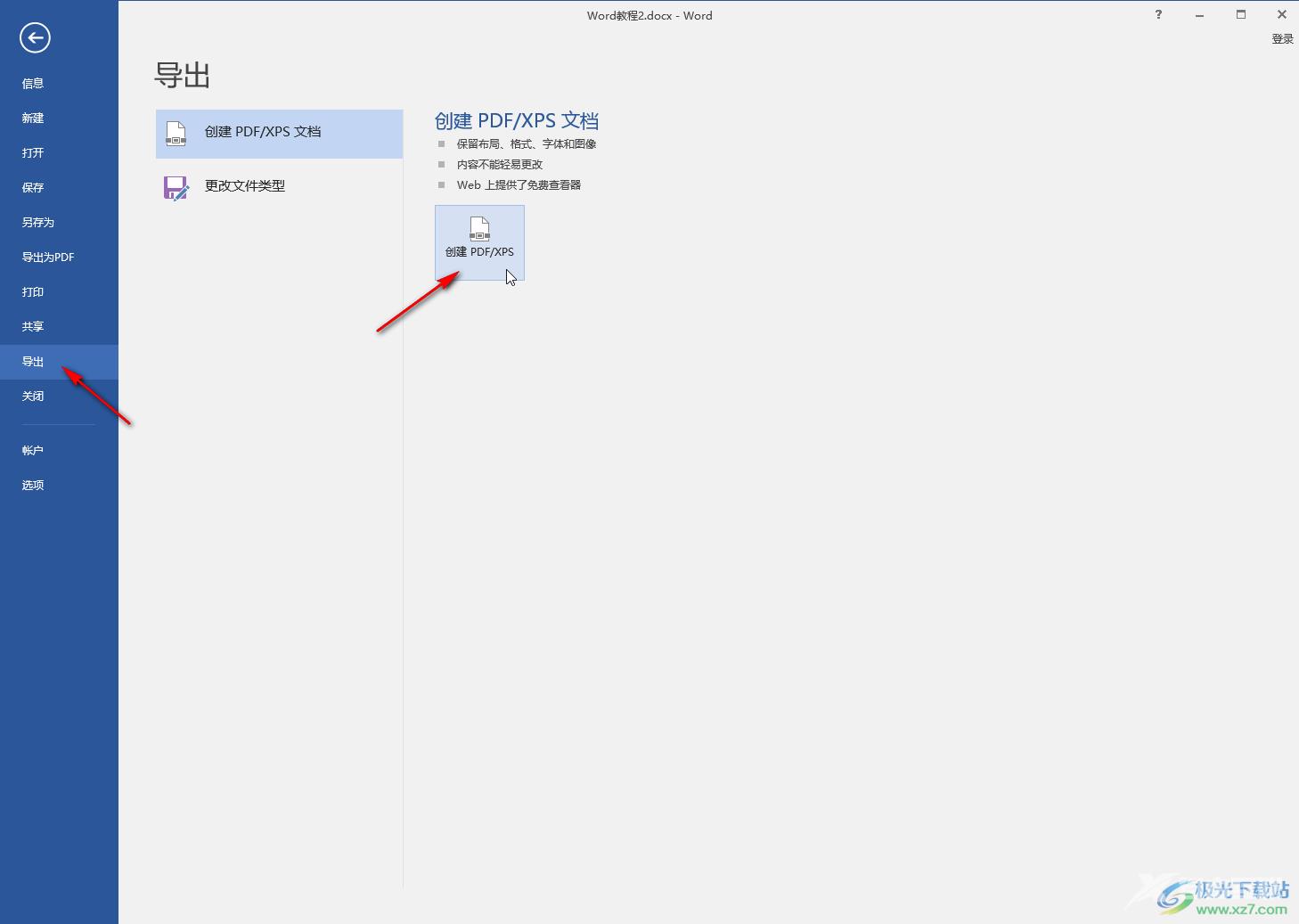Open the 信息 (Info) backstage page

(59, 83)
